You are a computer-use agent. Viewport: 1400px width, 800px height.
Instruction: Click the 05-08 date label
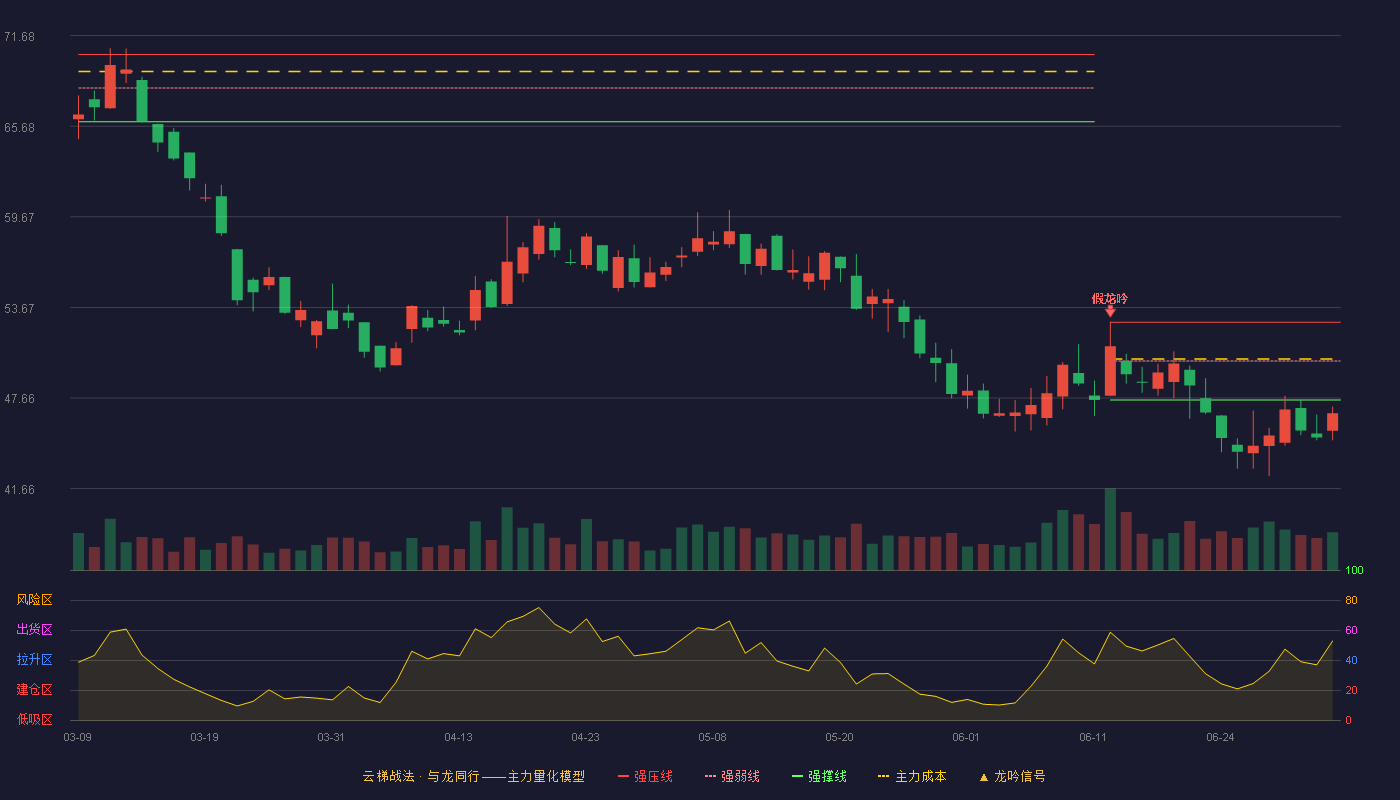(x=712, y=737)
